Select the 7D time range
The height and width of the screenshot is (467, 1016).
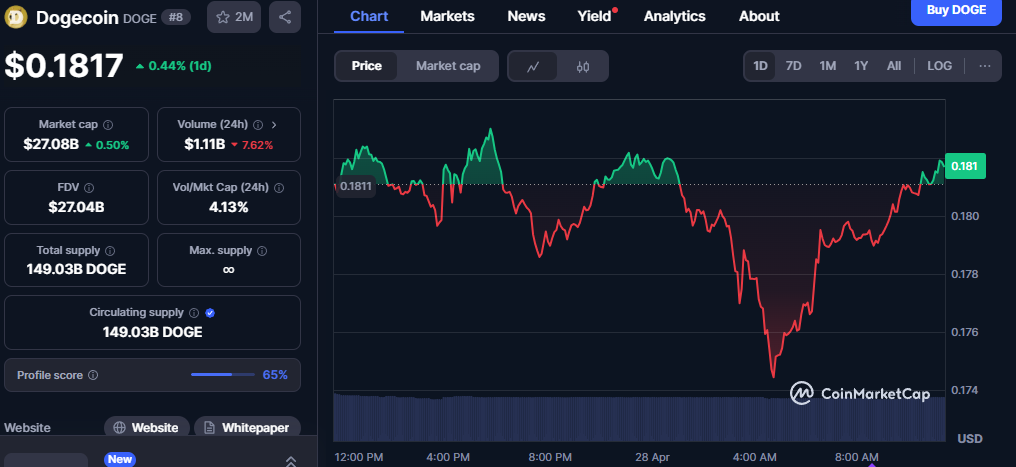pyautogui.click(x=794, y=66)
